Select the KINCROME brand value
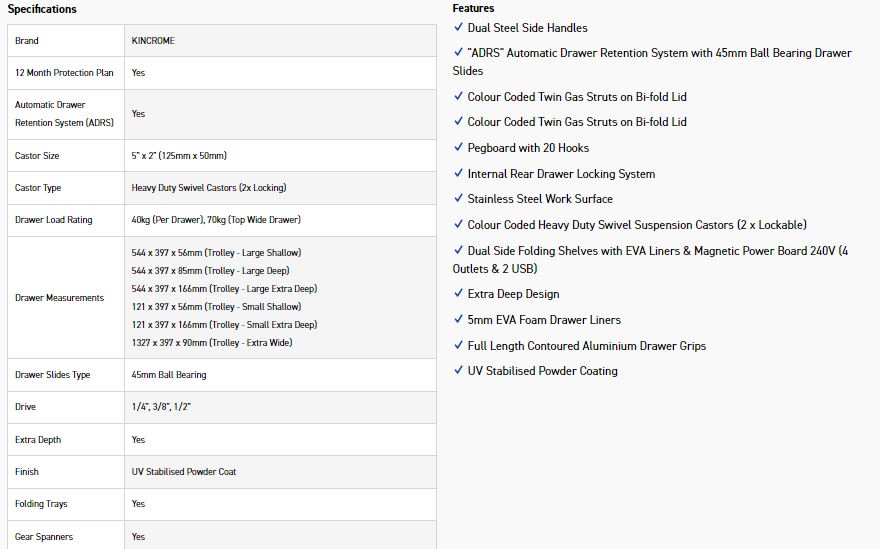880x549 pixels. 153,41
